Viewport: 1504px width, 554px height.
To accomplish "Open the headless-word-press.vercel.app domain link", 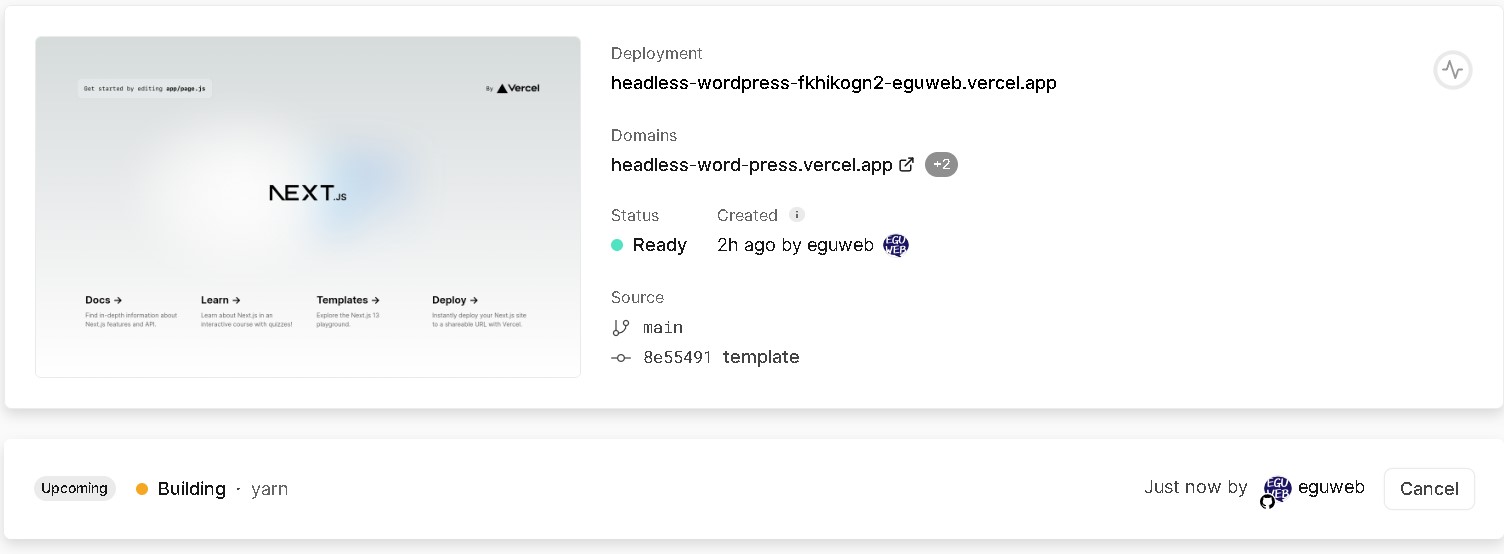I will pyautogui.click(x=751, y=165).
